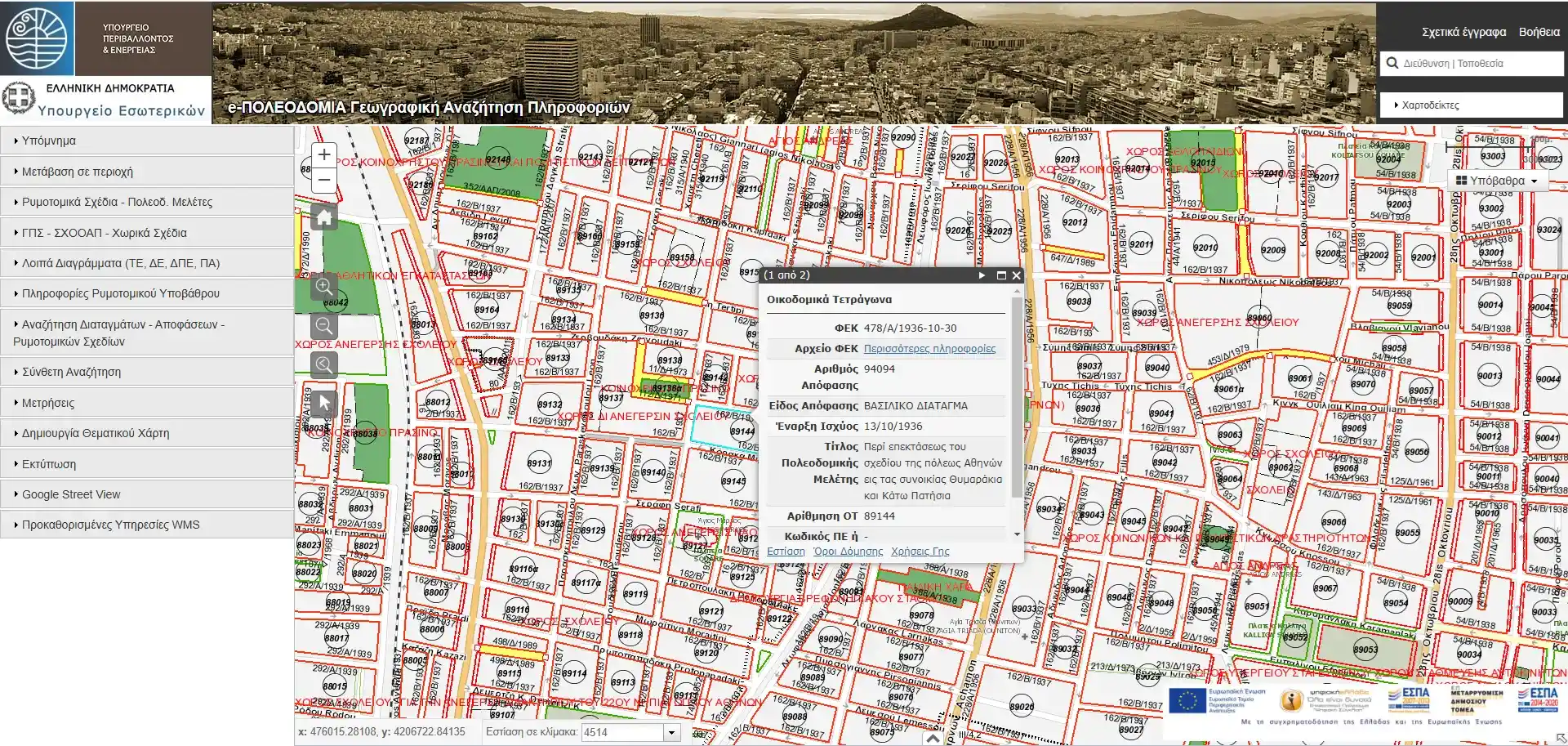Expand Πληροφορίες Ρυμοτομικού Υποβάθρου section

tap(147, 293)
